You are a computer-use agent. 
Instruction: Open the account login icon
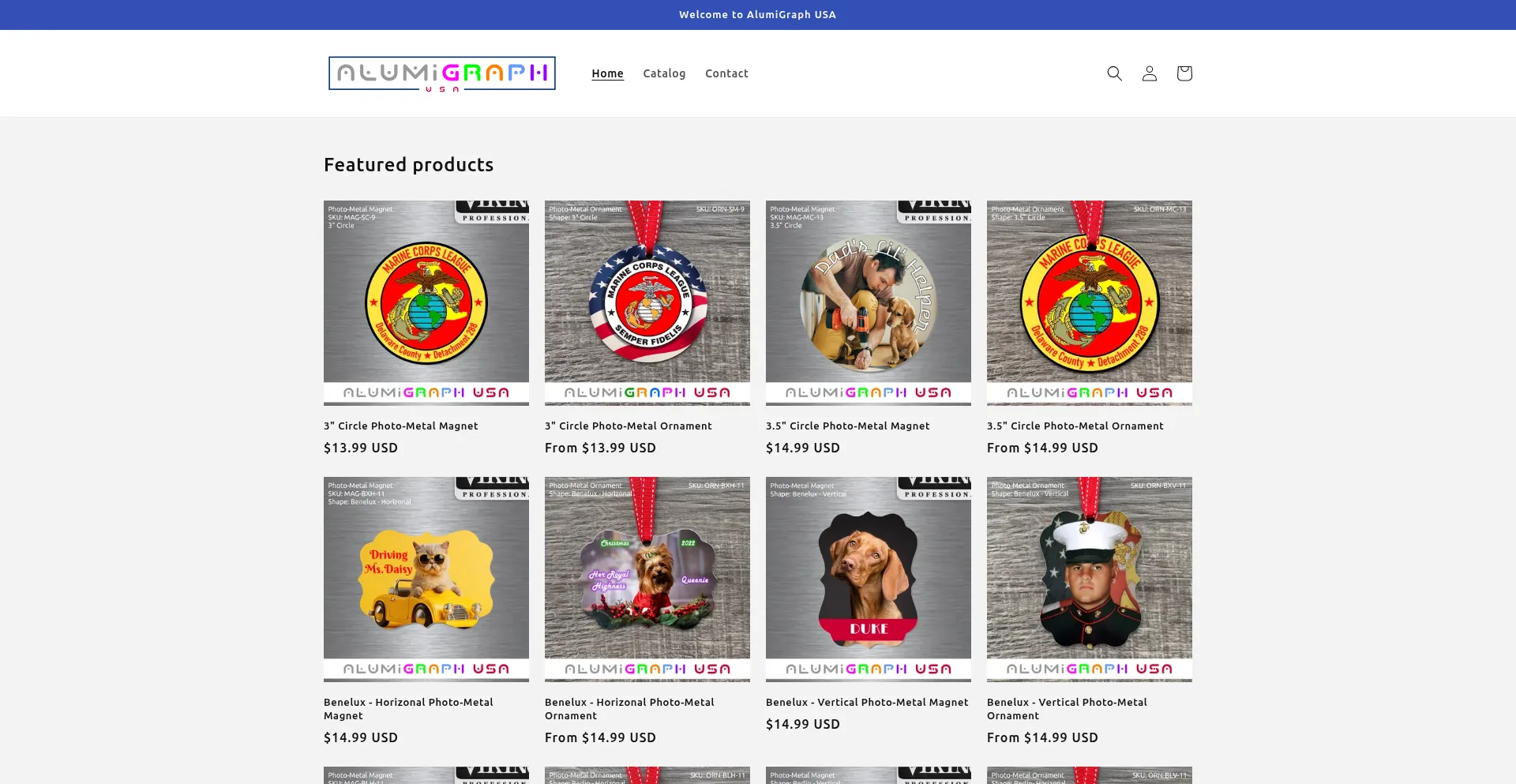(1149, 73)
